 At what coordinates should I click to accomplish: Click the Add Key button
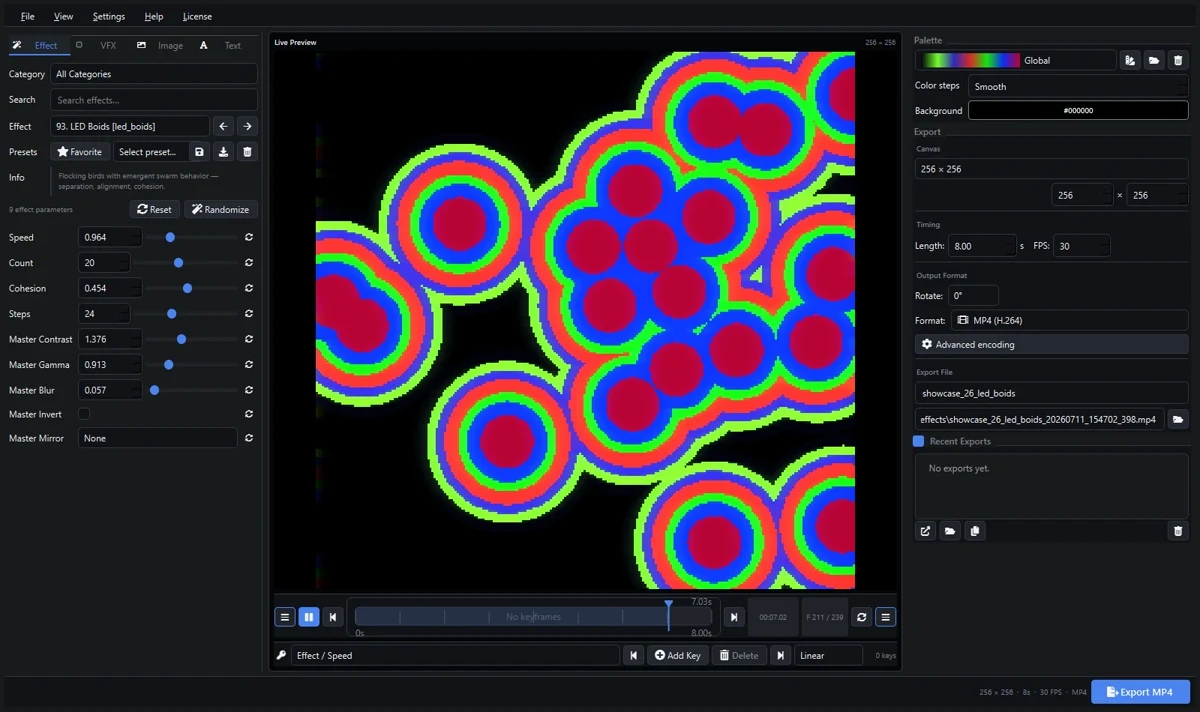tap(678, 655)
